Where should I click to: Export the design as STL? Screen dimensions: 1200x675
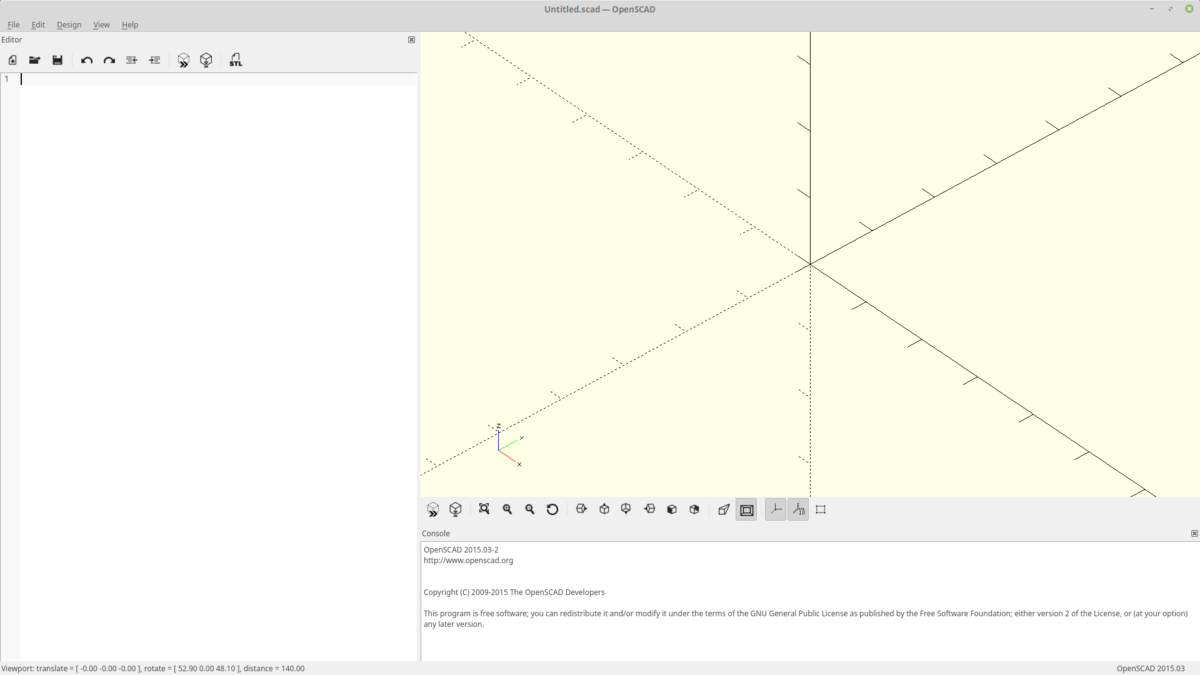point(236,60)
